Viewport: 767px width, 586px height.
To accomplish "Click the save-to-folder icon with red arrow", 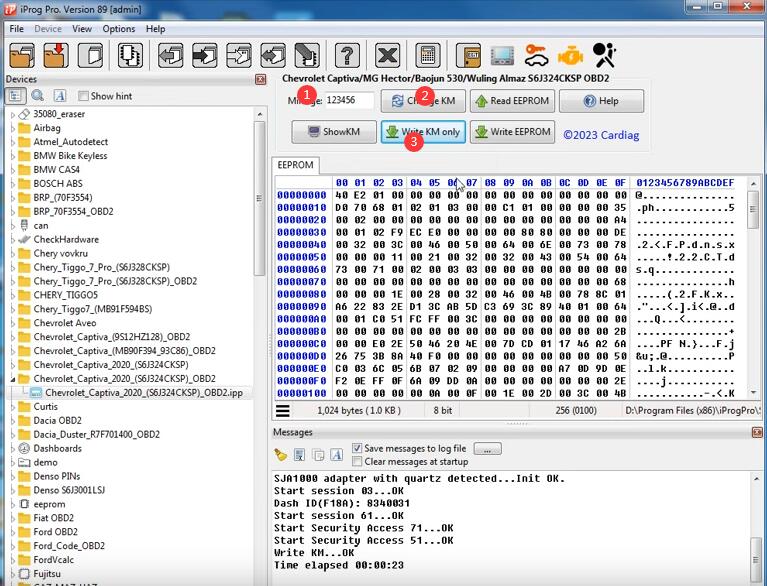I will pos(55,55).
